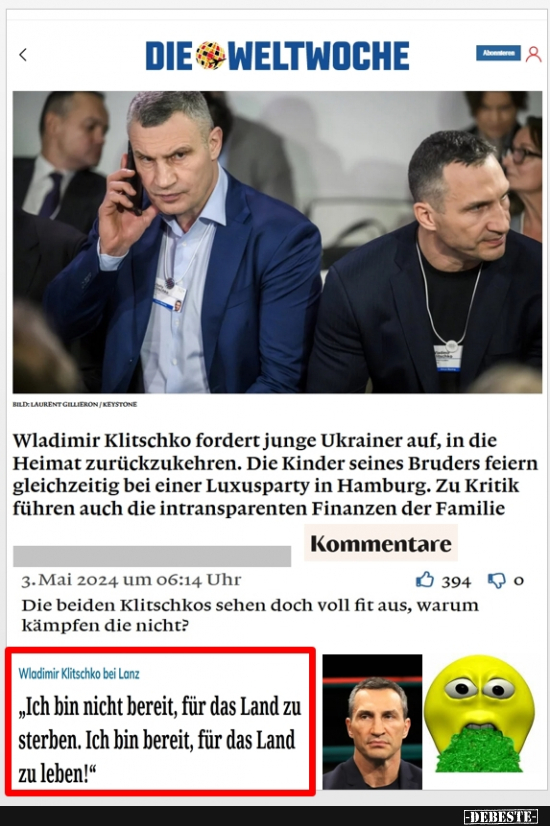Click the Abonnieren subscribe button
Screen dimensions: 550x826
coord(498,53)
